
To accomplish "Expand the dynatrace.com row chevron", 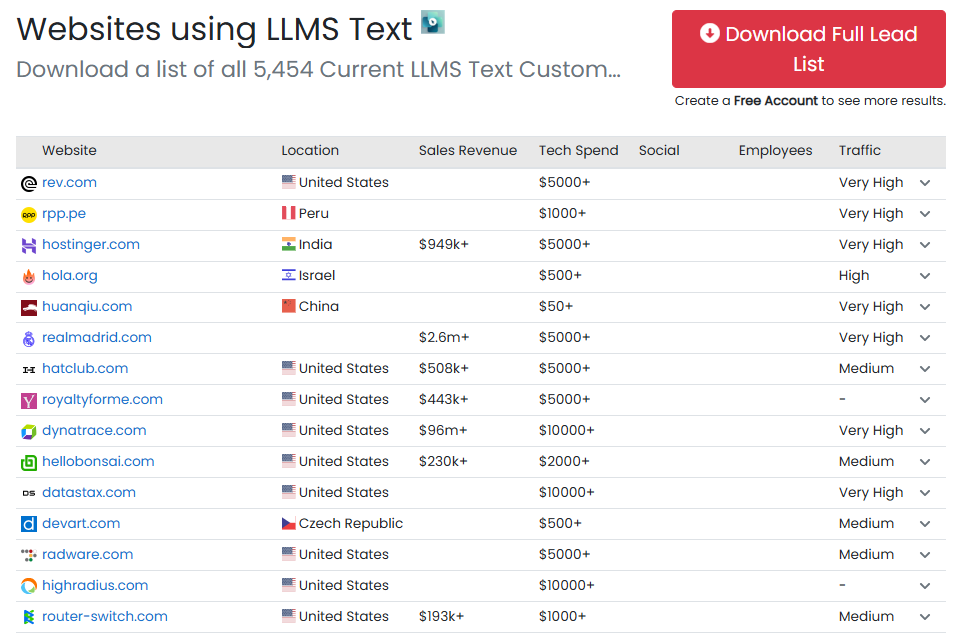I will [924, 432].
